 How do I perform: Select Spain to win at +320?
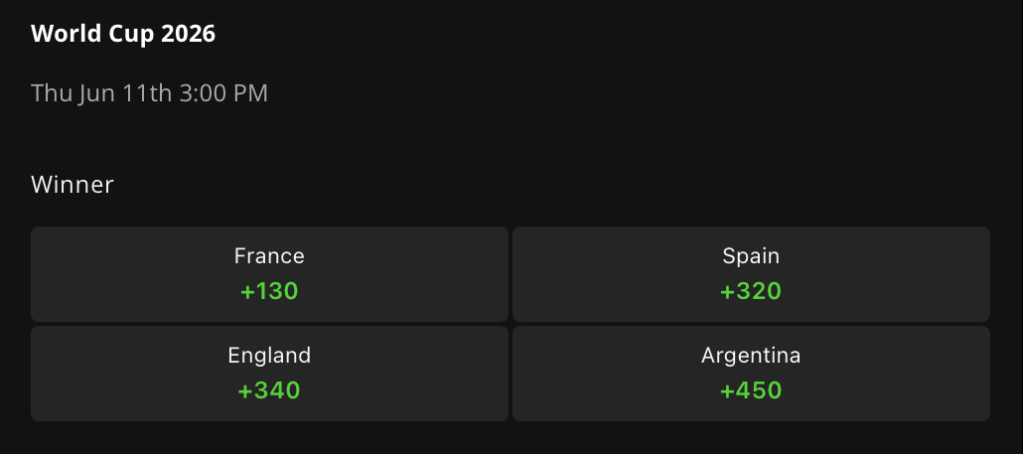[751, 274]
